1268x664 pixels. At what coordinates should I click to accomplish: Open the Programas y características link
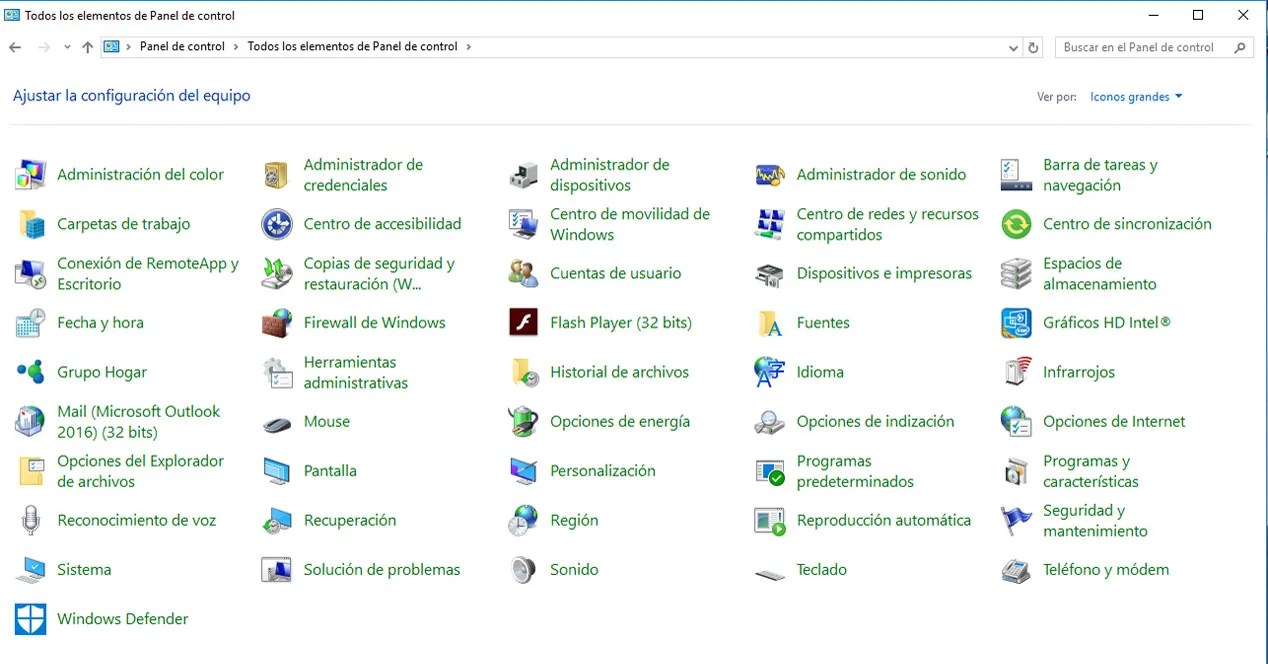click(x=1090, y=471)
